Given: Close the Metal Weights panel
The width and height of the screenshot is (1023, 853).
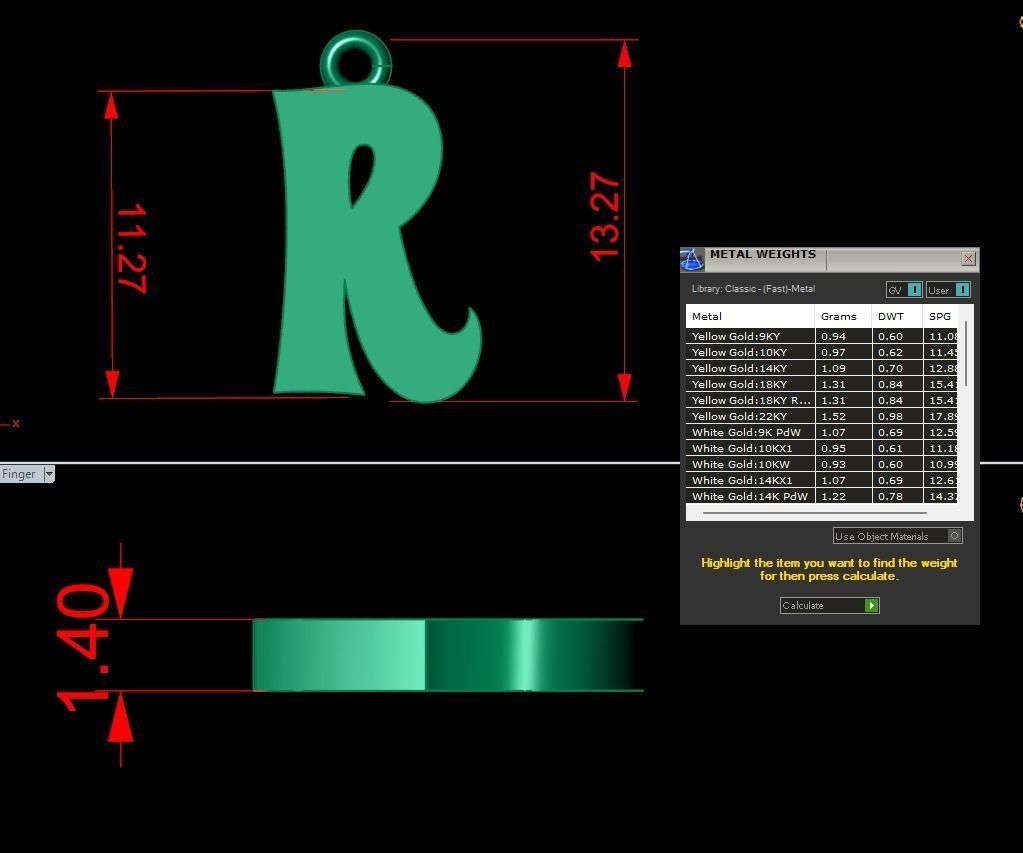Looking at the screenshot, I should tap(968, 258).
